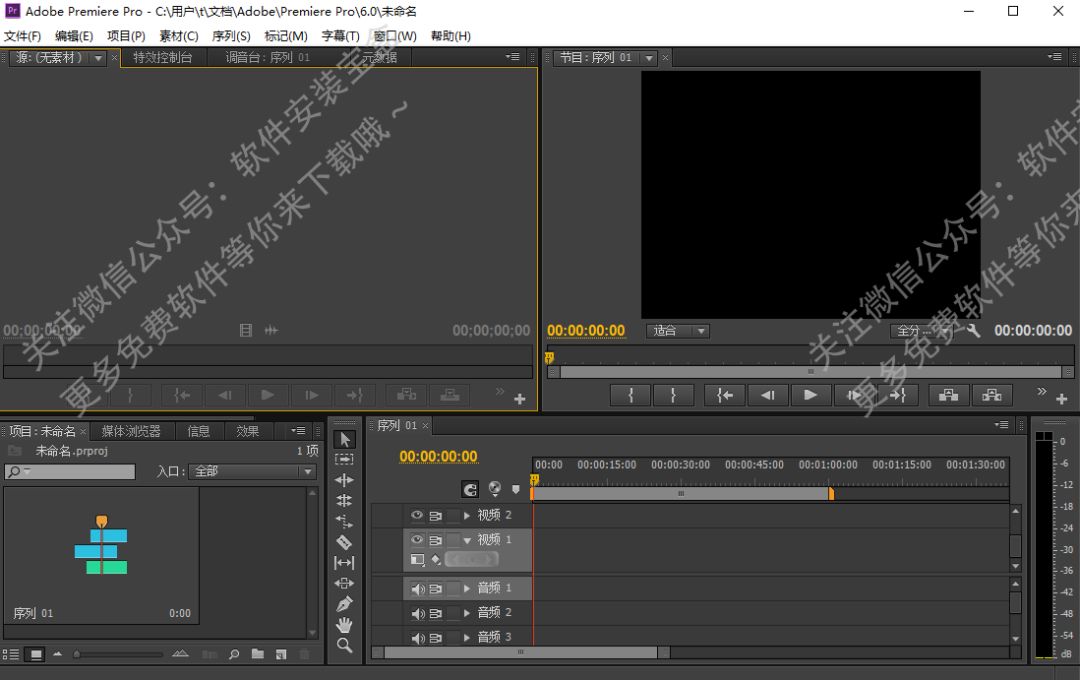Open the 适合 zoom level dropdown
The width and height of the screenshot is (1080, 680).
(x=678, y=331)
